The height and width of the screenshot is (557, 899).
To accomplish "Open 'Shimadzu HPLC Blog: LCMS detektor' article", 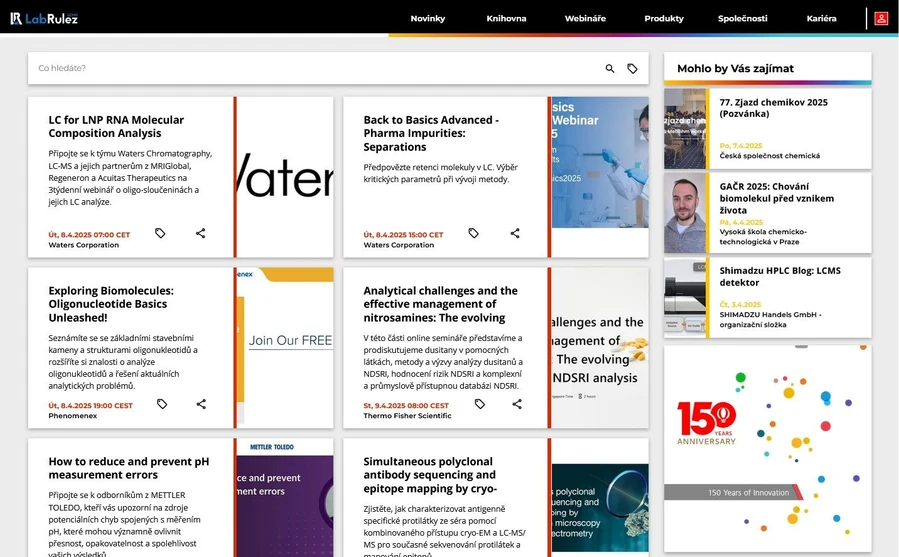I will 780,276.
